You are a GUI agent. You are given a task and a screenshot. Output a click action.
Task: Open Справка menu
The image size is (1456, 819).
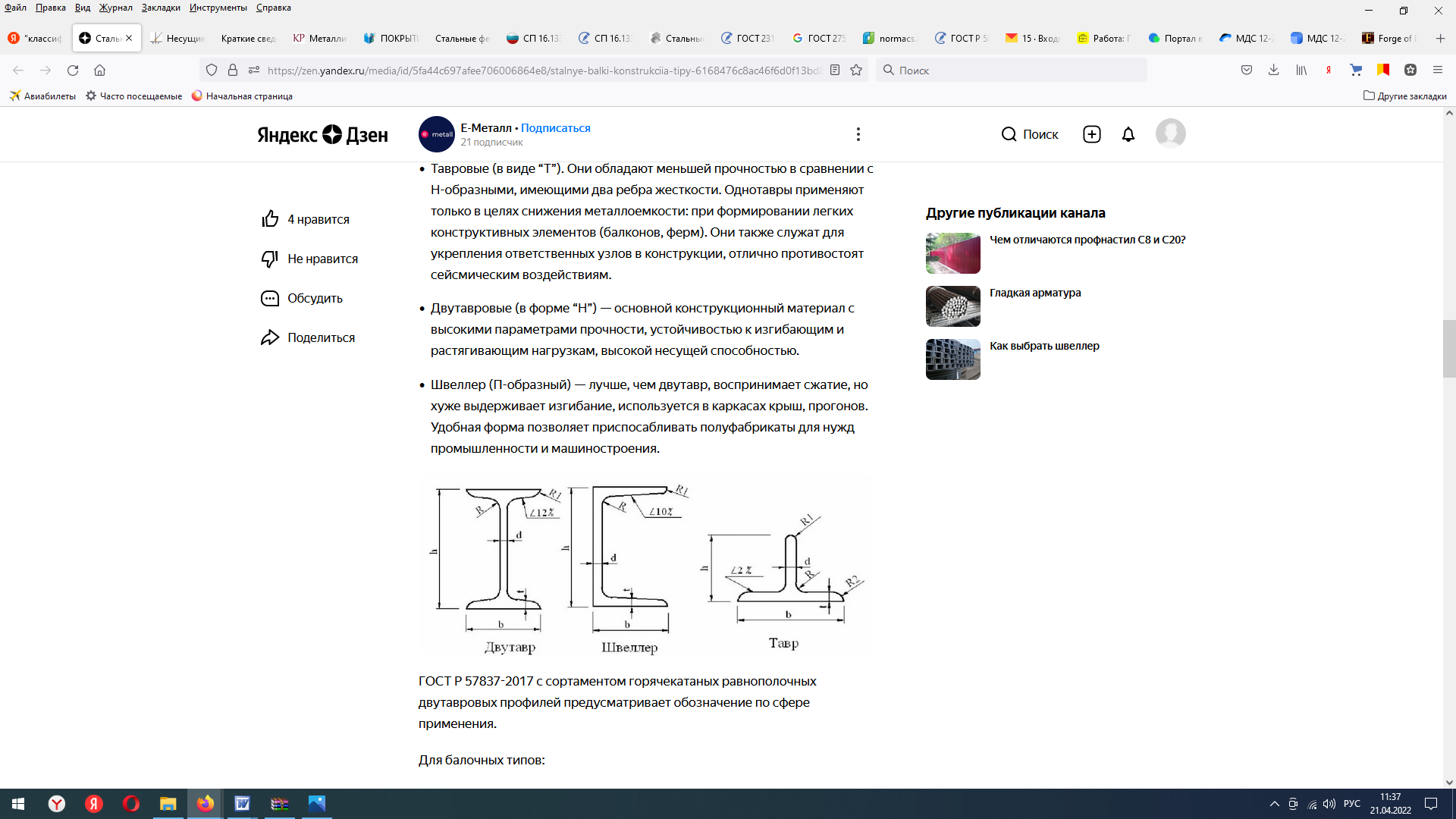274,8
